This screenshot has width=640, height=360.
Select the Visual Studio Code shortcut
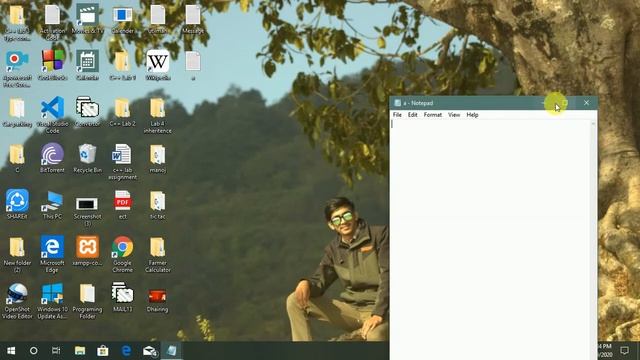[52, 115]
